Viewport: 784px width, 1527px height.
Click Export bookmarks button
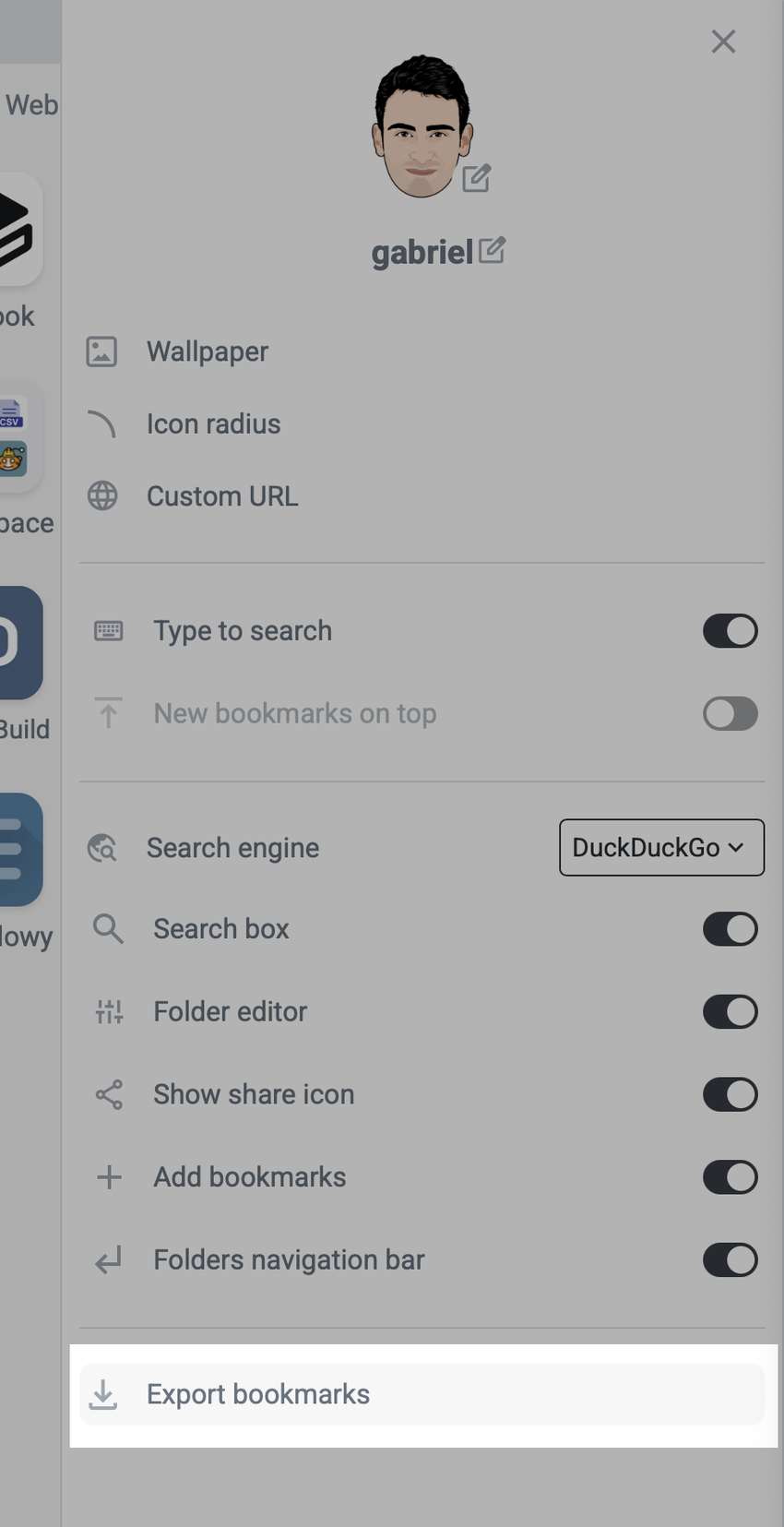coord(258,1394)
